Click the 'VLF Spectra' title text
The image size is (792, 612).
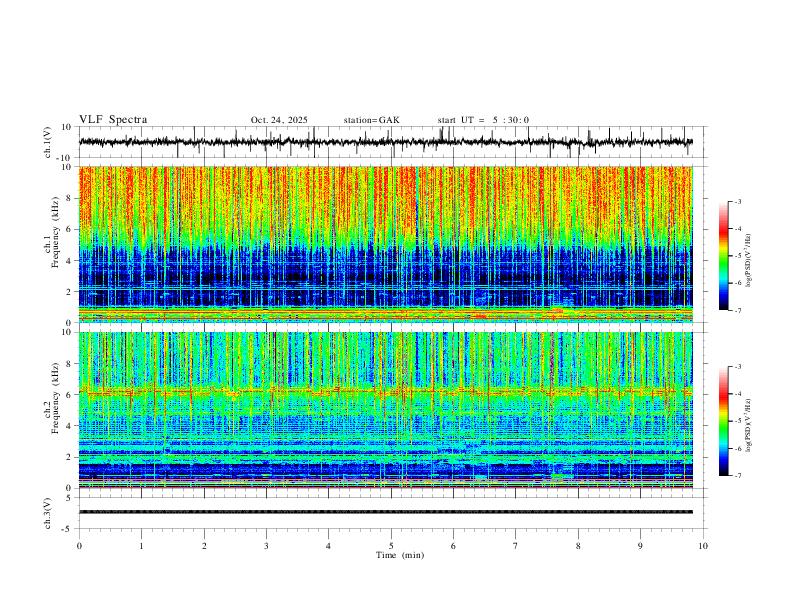[113, 120]
